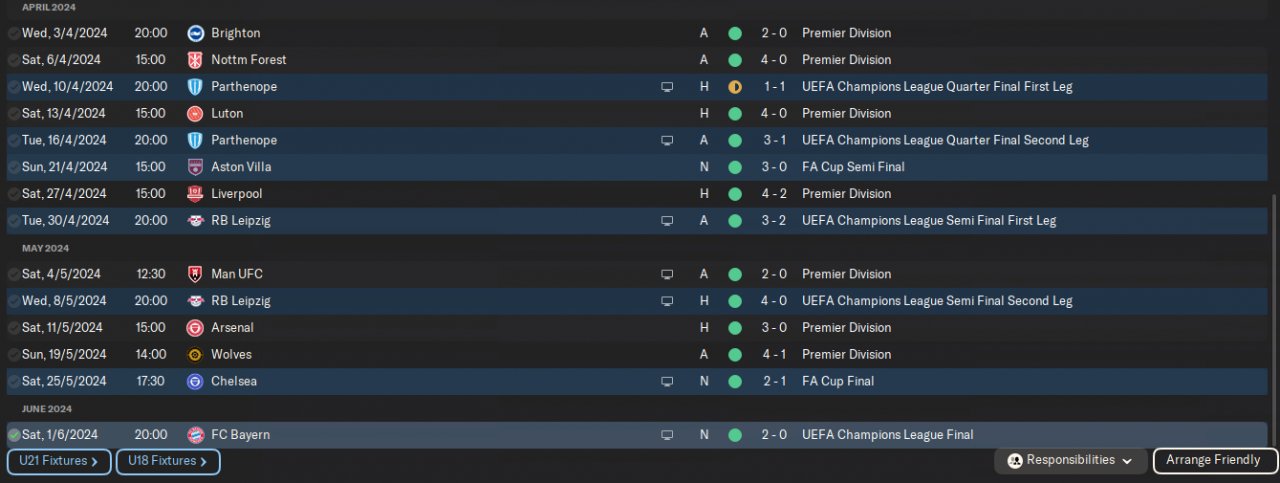
Task: Click TV icon on Man UFC fixture
Action: (x=667, y=274)
